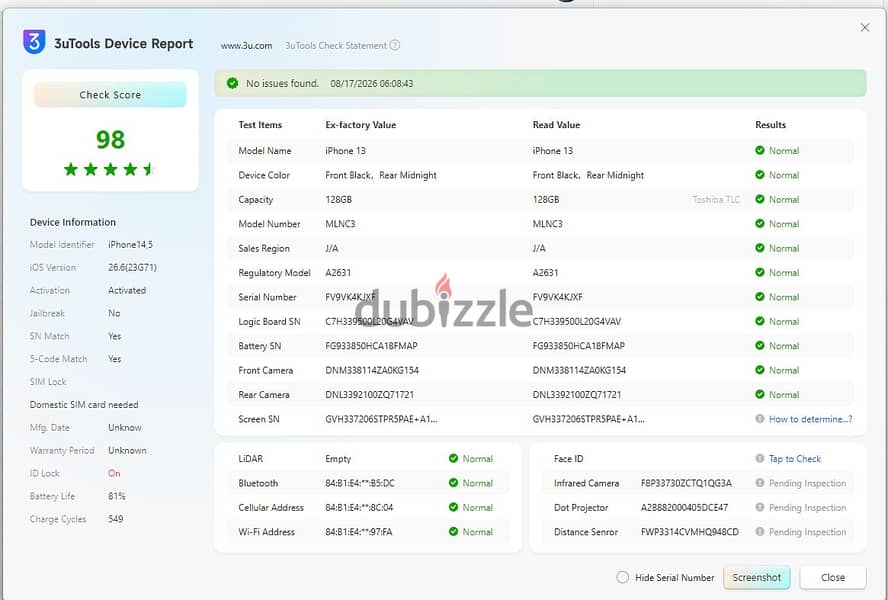Click the Face ID info icon
The image size is (888, 600).
pyautogui.click(x=760, y=458)
